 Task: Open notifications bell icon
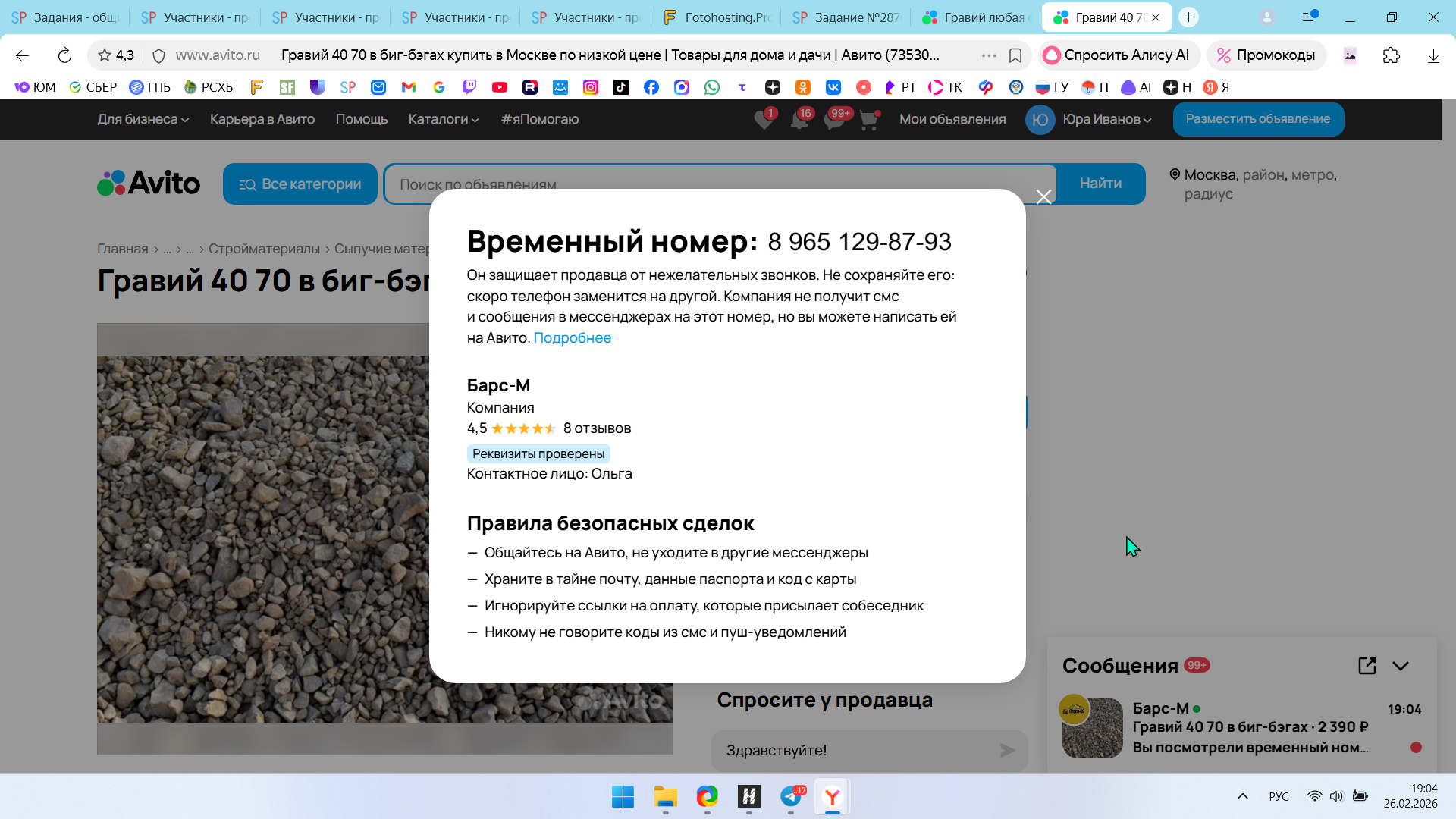pyautogui.click(x=799, y=120)
